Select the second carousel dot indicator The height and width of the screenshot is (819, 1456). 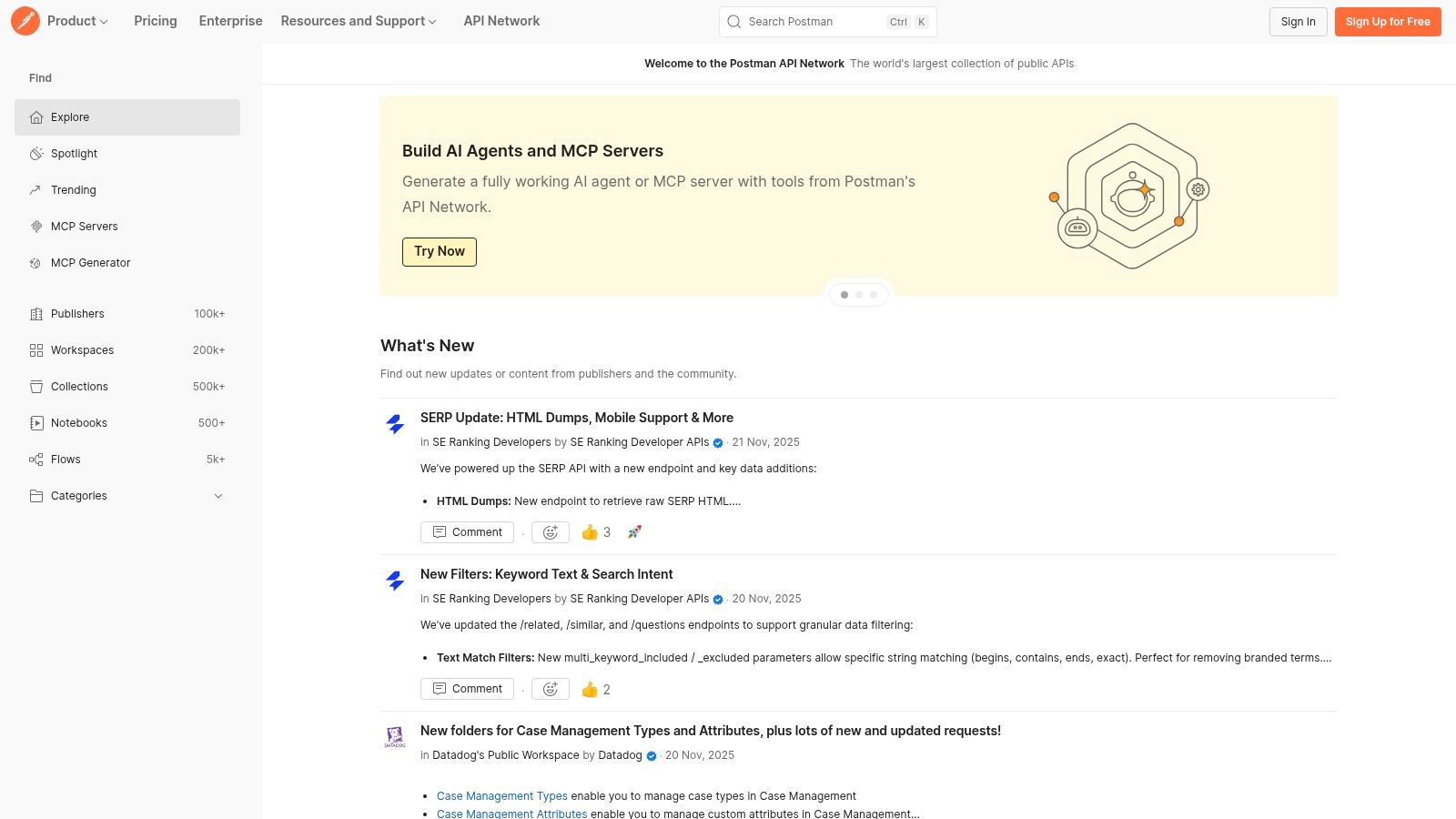click(858, 294)
